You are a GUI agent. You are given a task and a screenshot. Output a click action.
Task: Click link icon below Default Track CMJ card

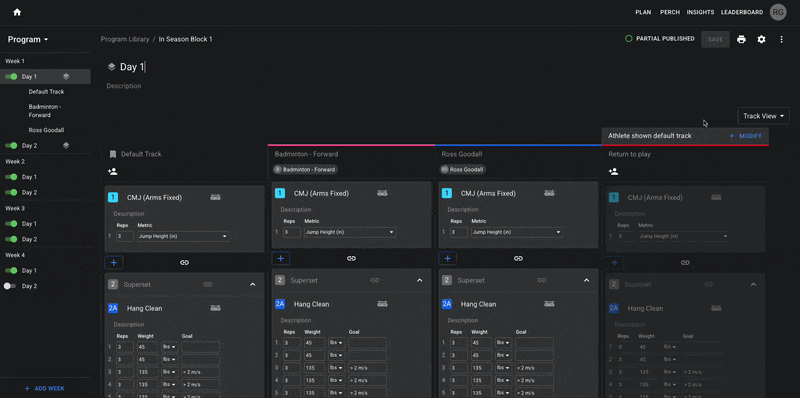pyautogui.click(x=185, y=262)
